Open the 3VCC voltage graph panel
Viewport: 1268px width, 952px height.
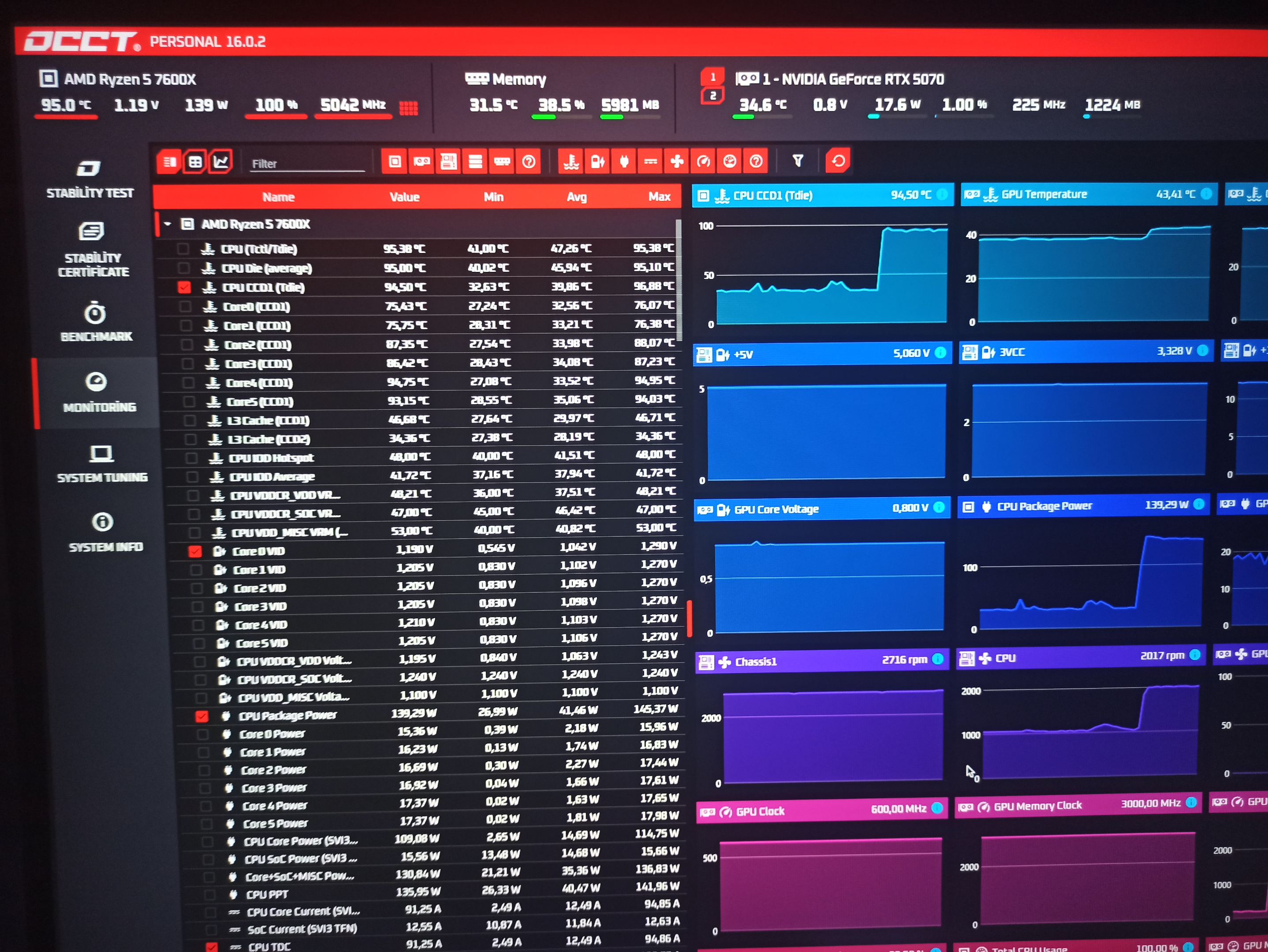pyautogui.click(x=1085, y=412)
